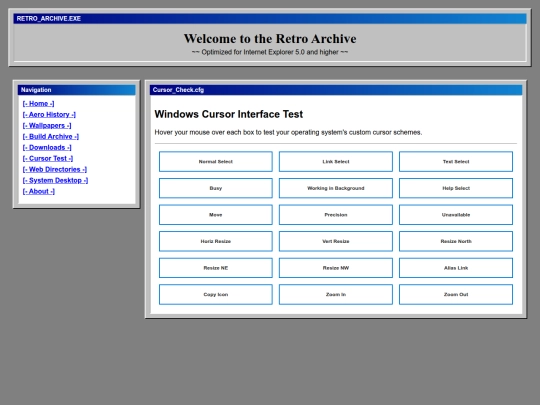
Task: Select the Zoom Out cursor box
Action: pyautogui.click(x=456, y=294)
